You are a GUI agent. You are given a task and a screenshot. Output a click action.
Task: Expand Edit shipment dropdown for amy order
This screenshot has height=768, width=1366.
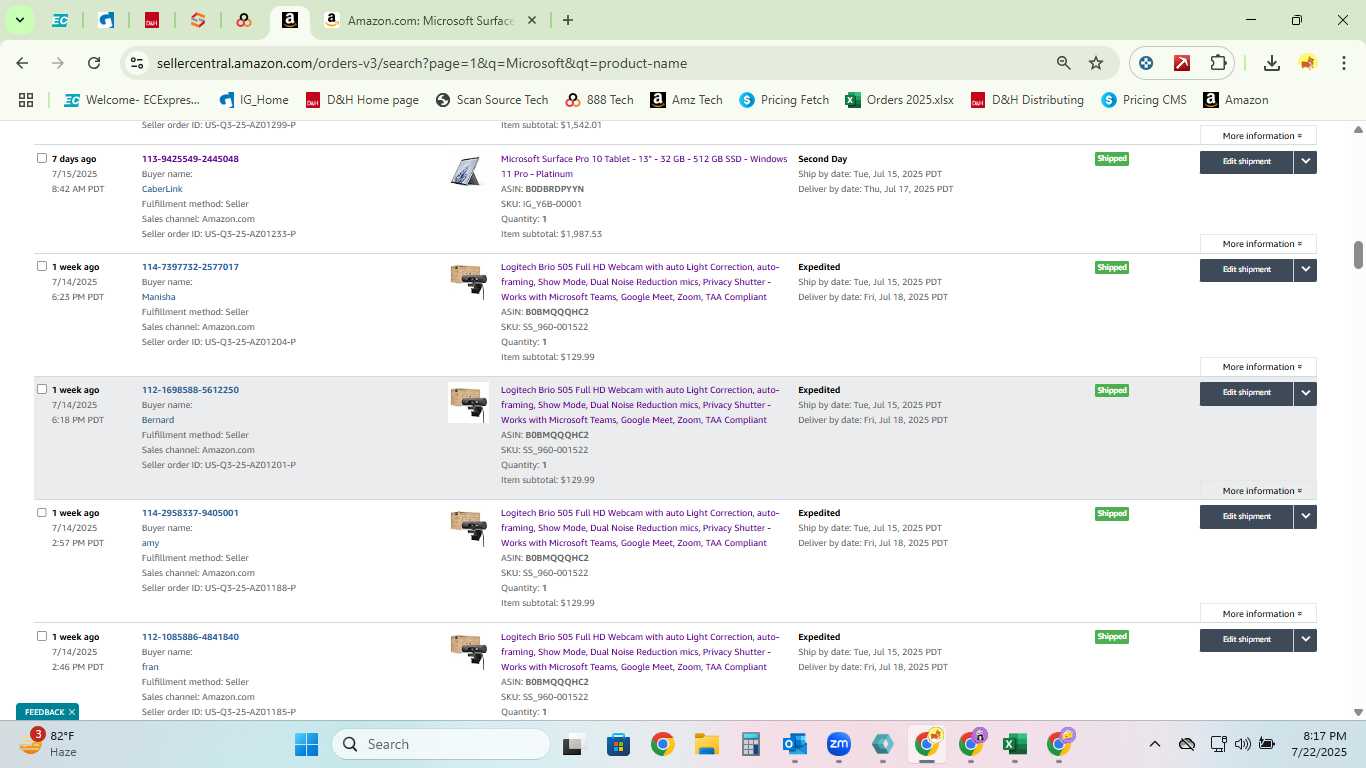[x=1305, y=516]
